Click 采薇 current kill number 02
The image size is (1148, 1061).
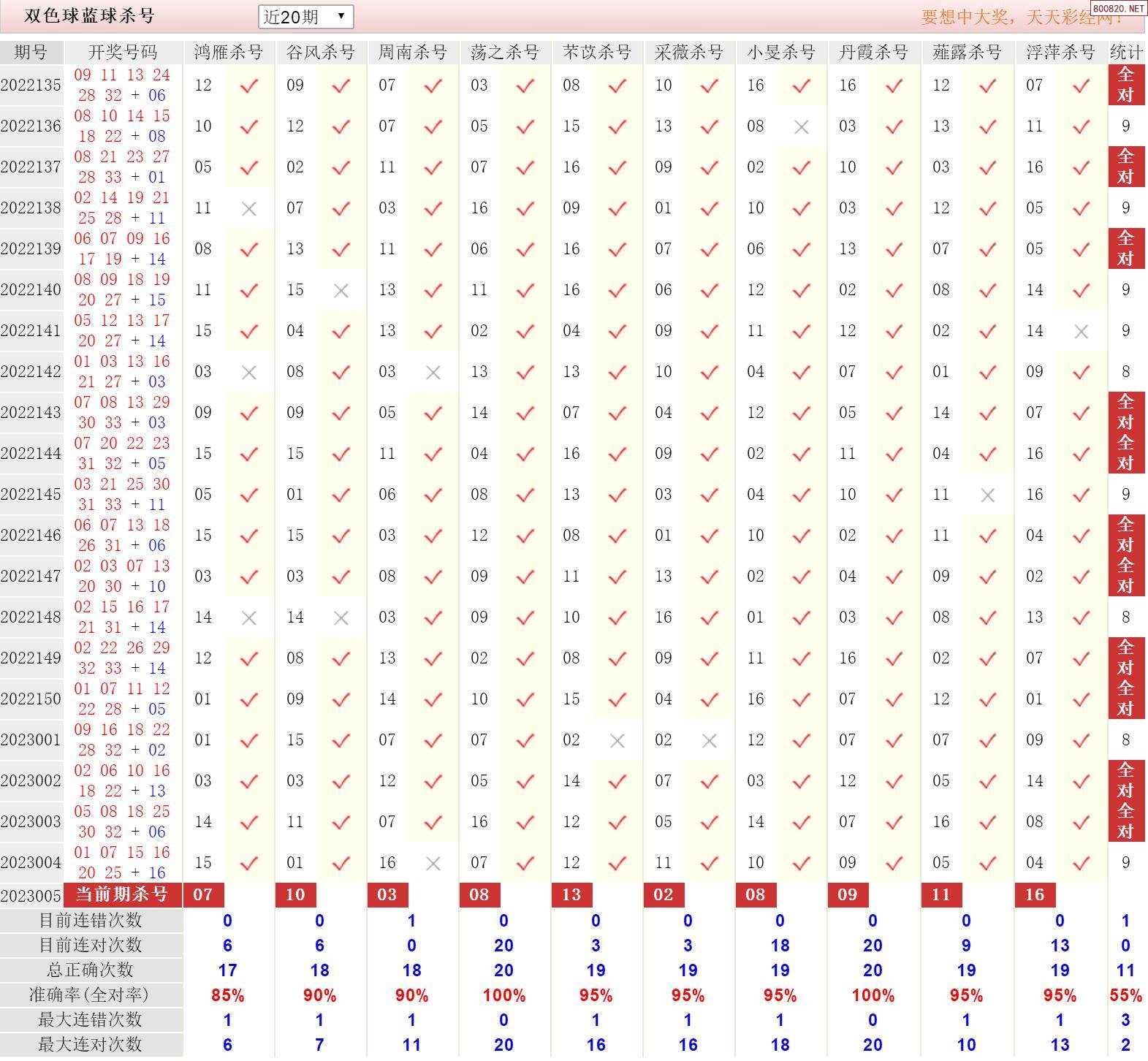(664, 894)
